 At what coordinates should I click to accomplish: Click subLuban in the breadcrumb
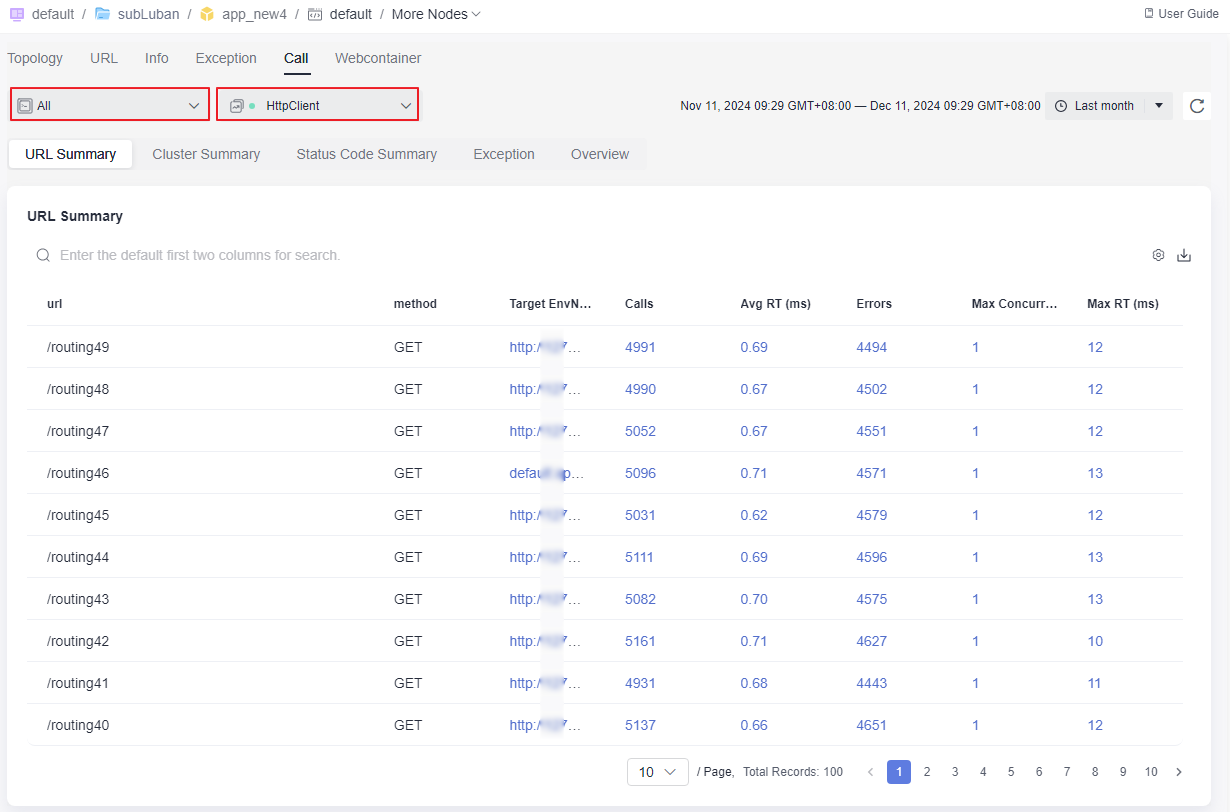(148, 14)
